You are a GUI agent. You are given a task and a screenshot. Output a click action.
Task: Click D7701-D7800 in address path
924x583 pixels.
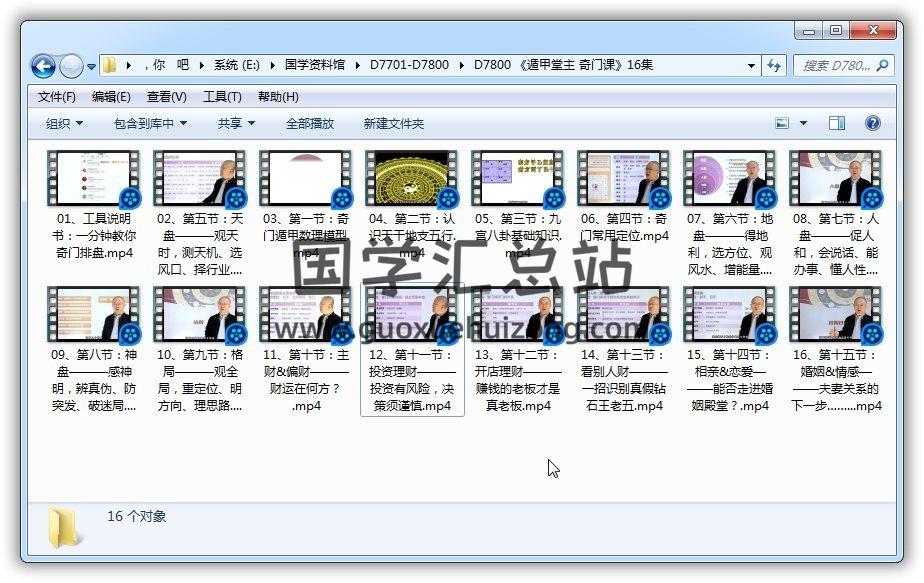pyautogui.click(x=410, y=65)
